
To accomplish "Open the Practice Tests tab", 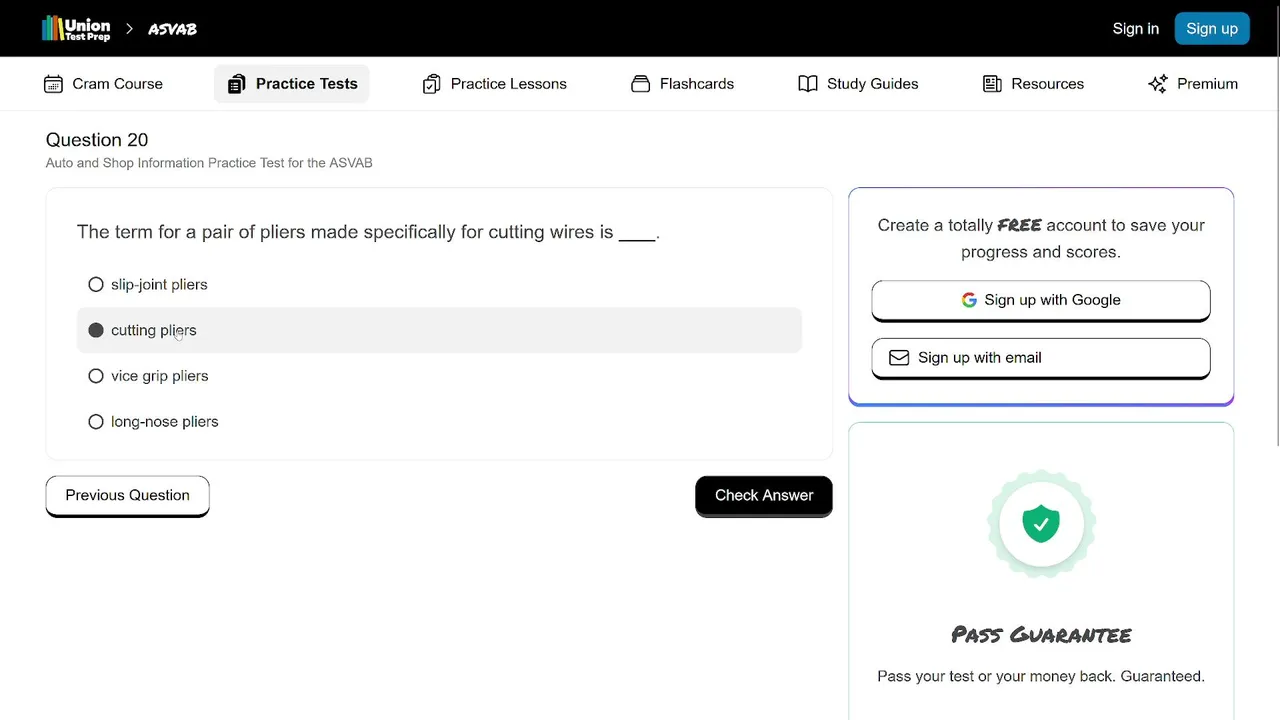I will coord(292,84).
